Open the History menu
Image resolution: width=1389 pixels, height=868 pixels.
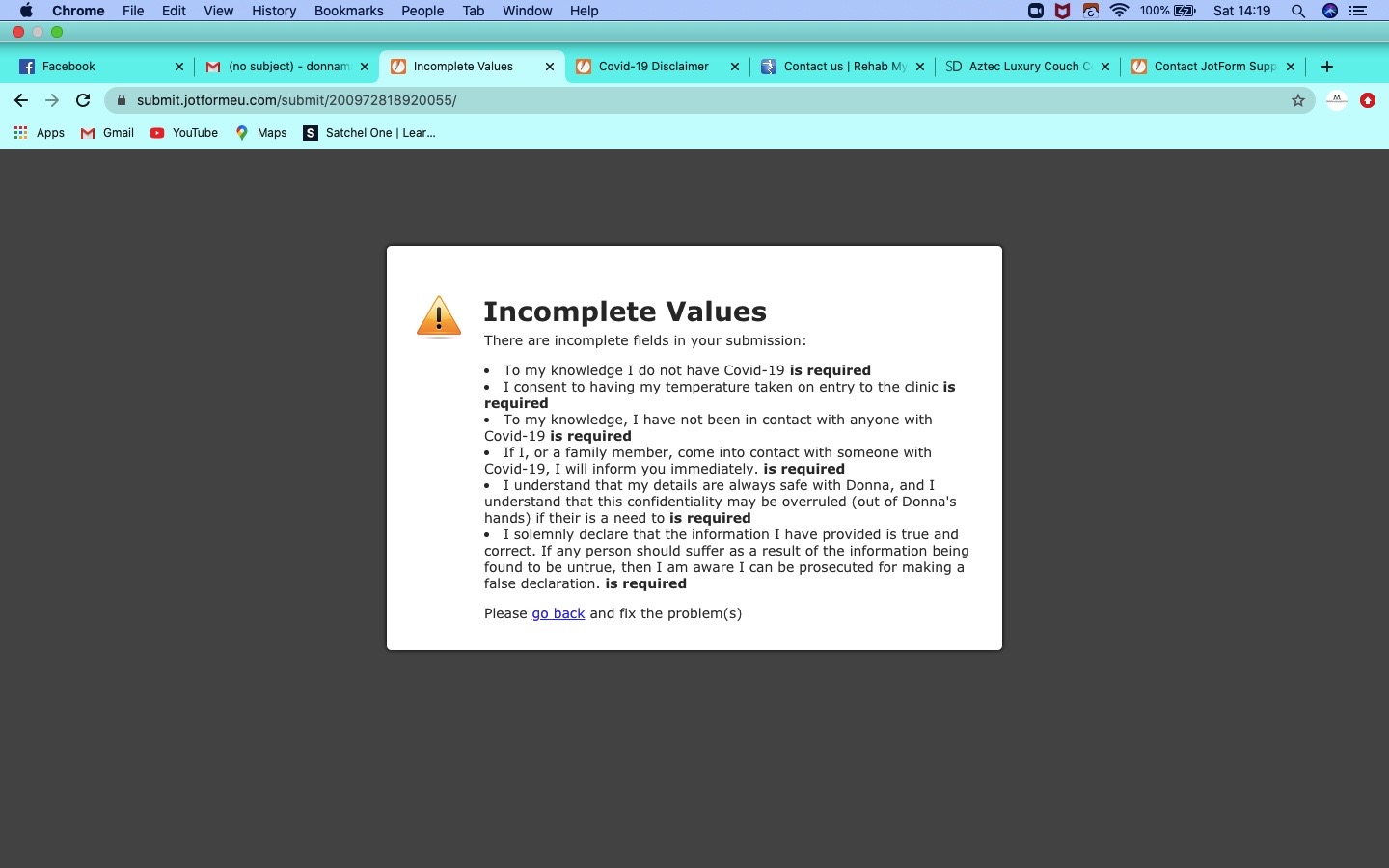[274, 11]
